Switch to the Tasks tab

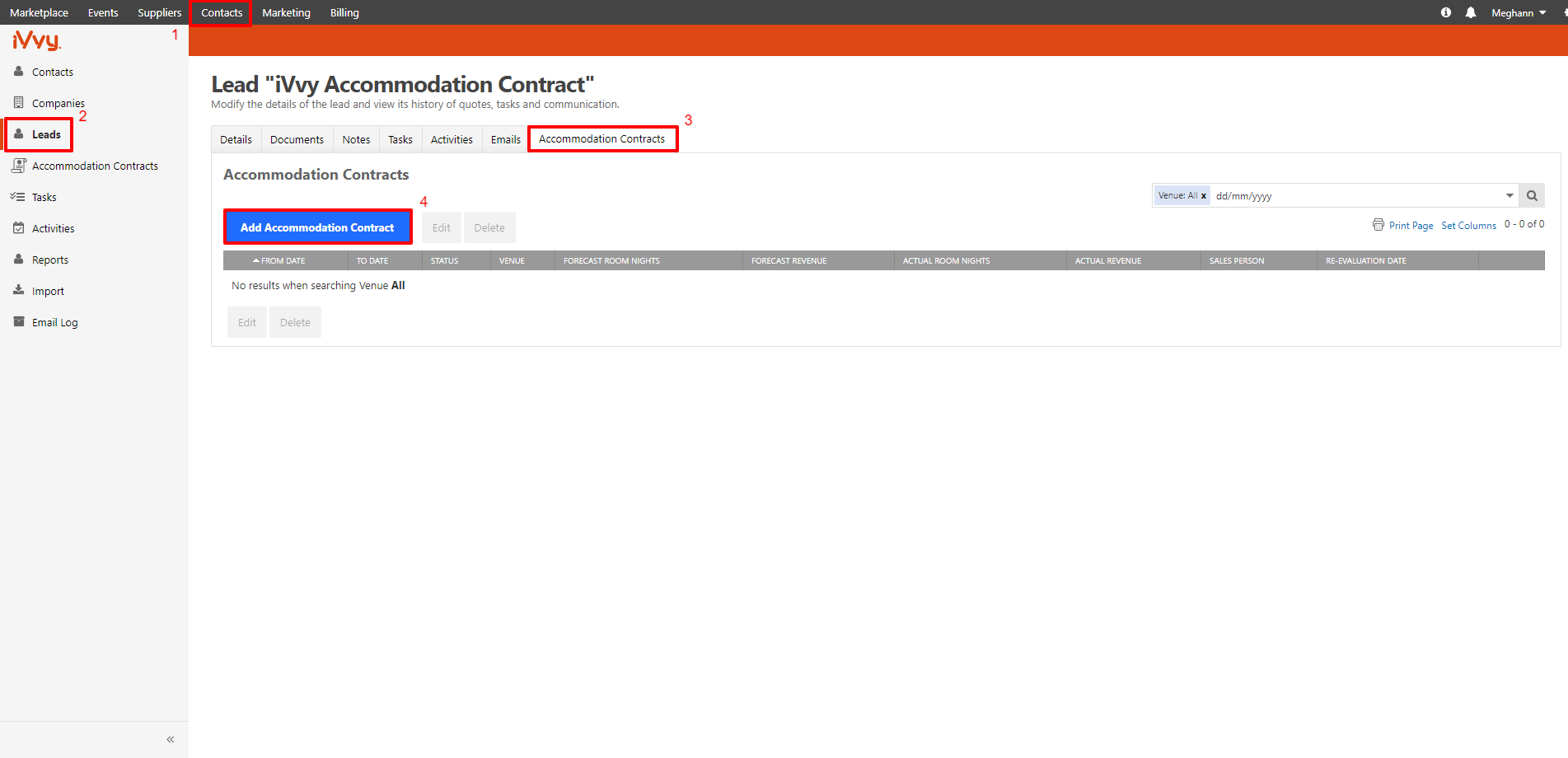400,139
